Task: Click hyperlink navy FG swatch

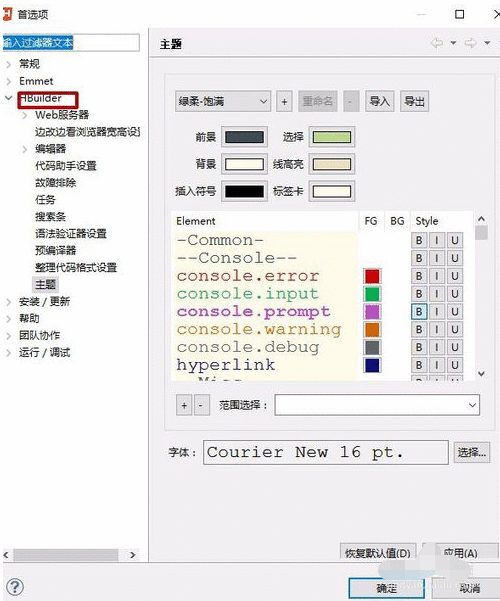Action: [372, 365]
